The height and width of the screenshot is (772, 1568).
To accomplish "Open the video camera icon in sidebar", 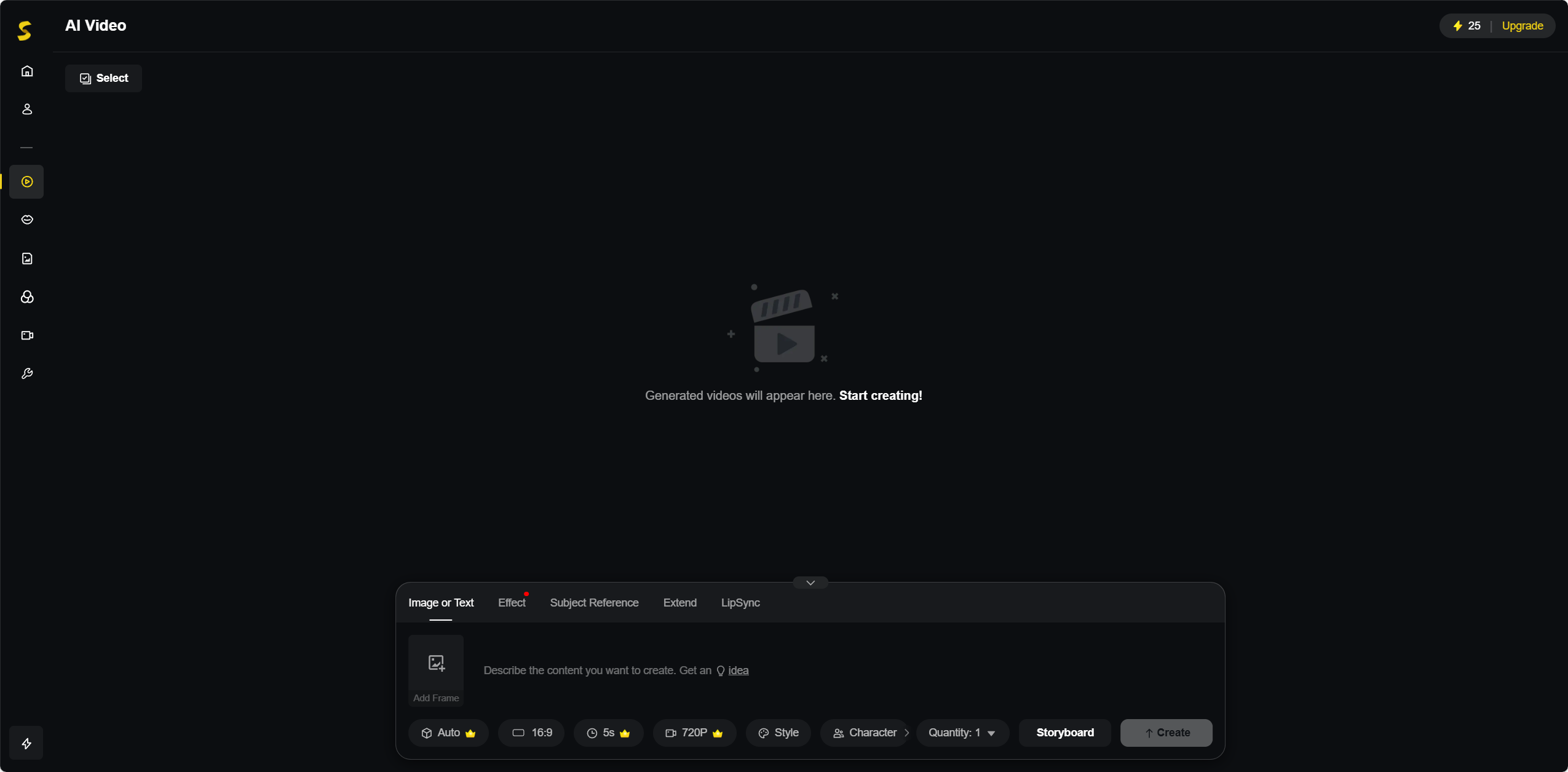I will point(26,335).
